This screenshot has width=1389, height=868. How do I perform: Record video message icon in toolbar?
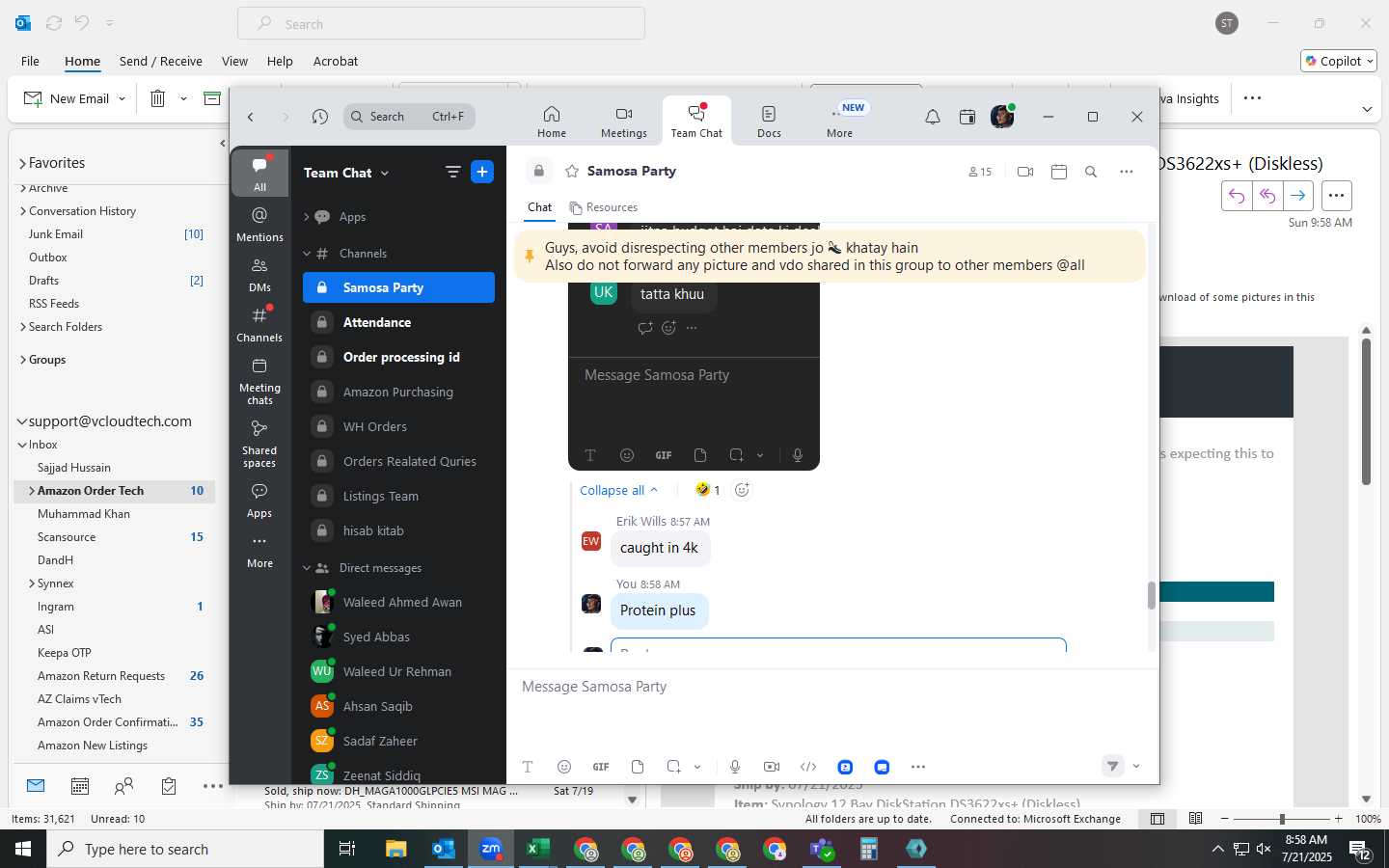(772, 767)
